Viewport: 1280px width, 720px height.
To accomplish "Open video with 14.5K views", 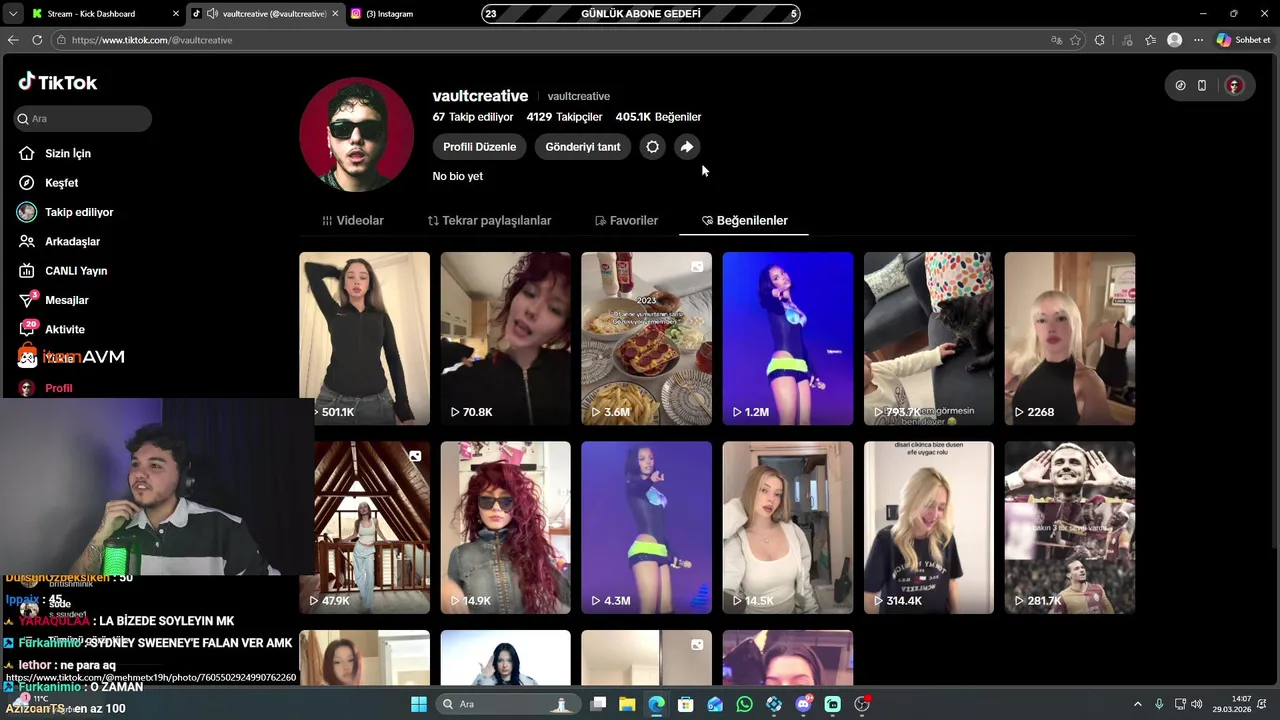I will point(788,527).
